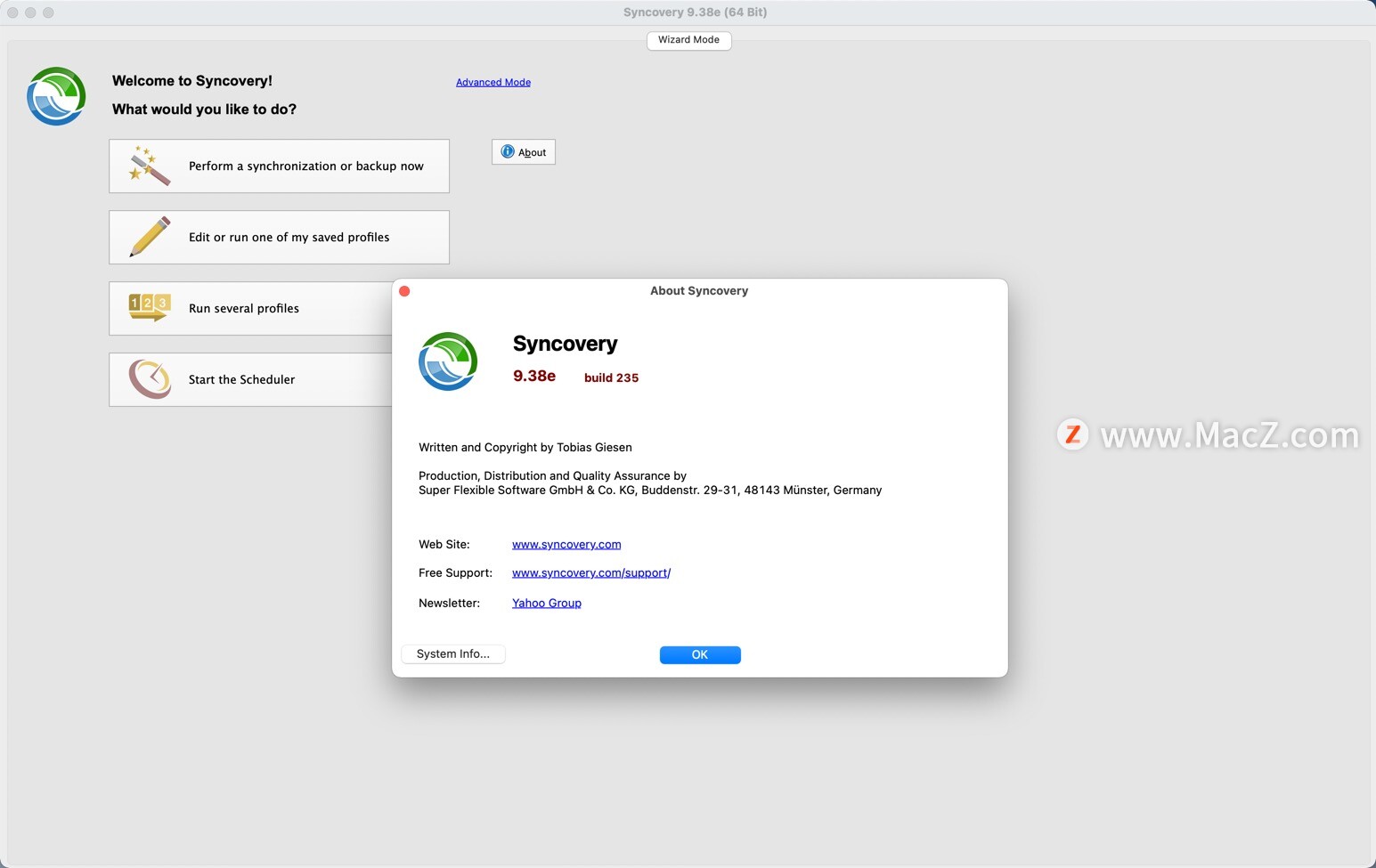Click the Free Support: label

click(x=455, y=572)
